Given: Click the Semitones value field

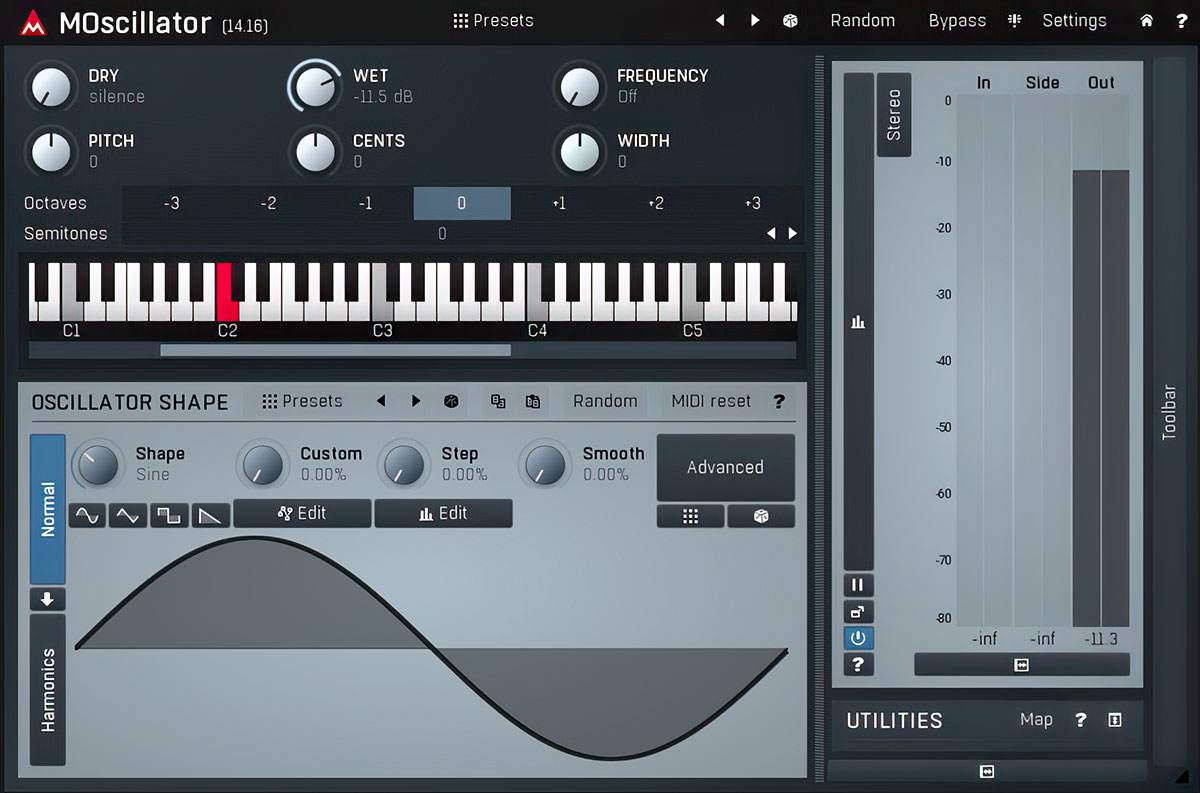Looking at the screenshot, I should [441, 233].
